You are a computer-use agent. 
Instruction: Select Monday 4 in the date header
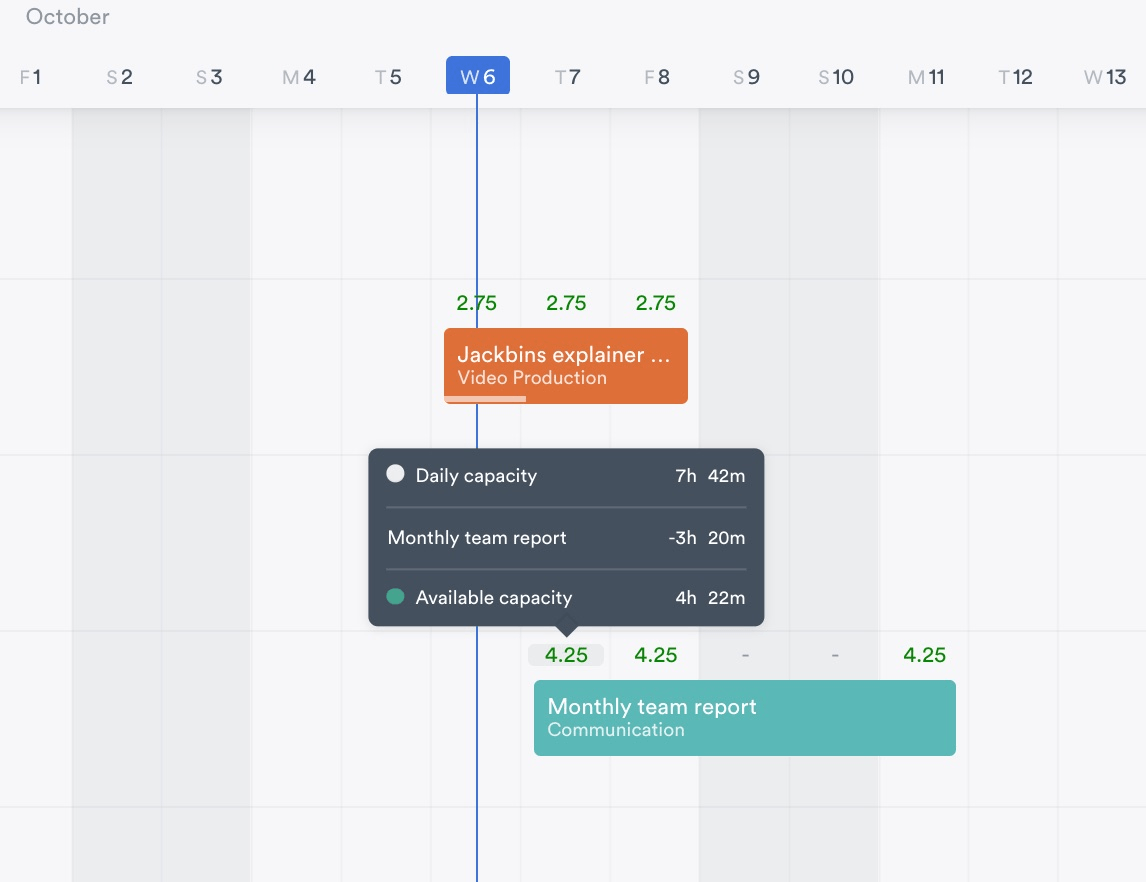coord(298,77)
